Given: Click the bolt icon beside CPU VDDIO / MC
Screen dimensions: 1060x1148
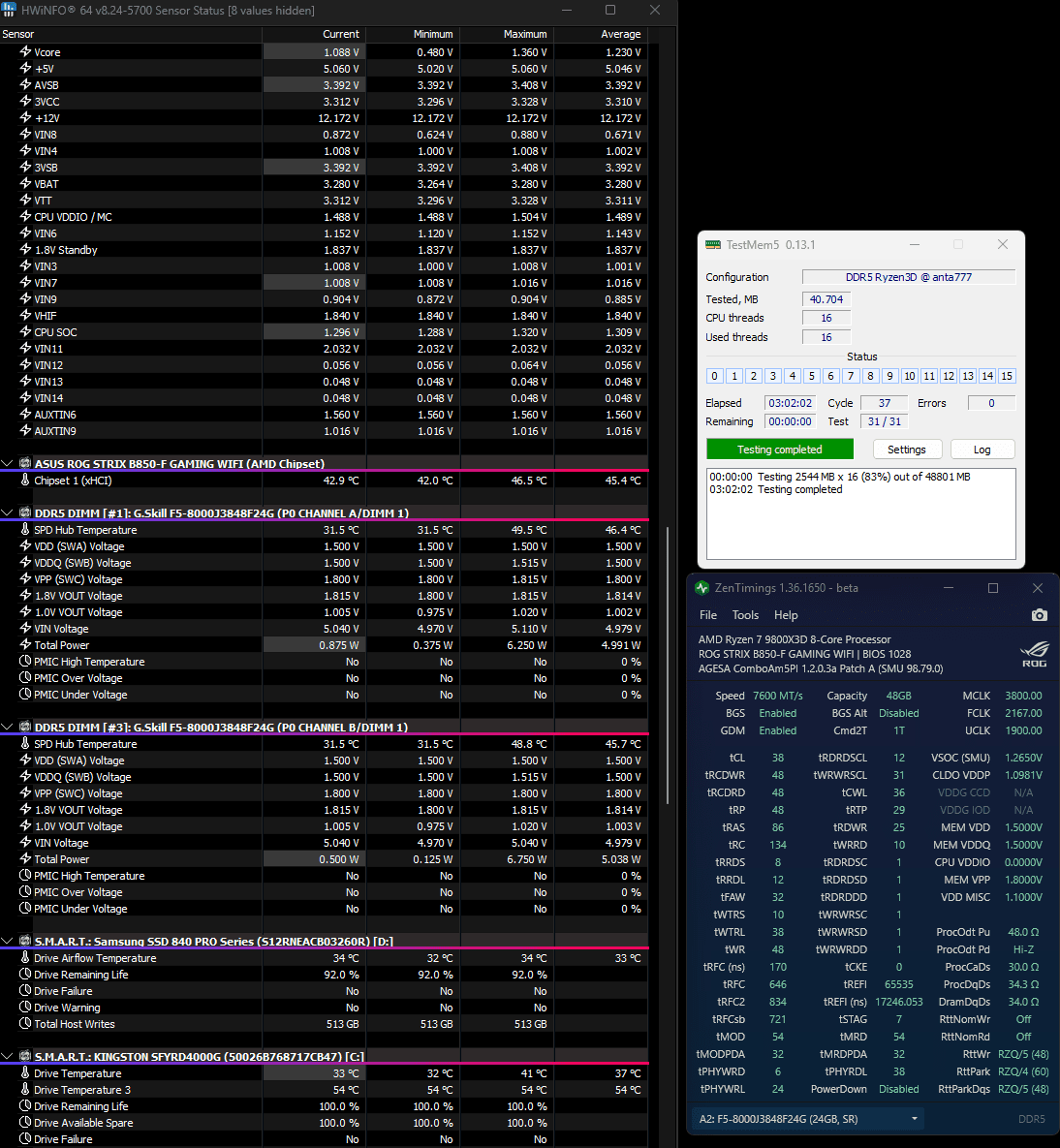Looking at the screenshot, I should pos(25,217).
